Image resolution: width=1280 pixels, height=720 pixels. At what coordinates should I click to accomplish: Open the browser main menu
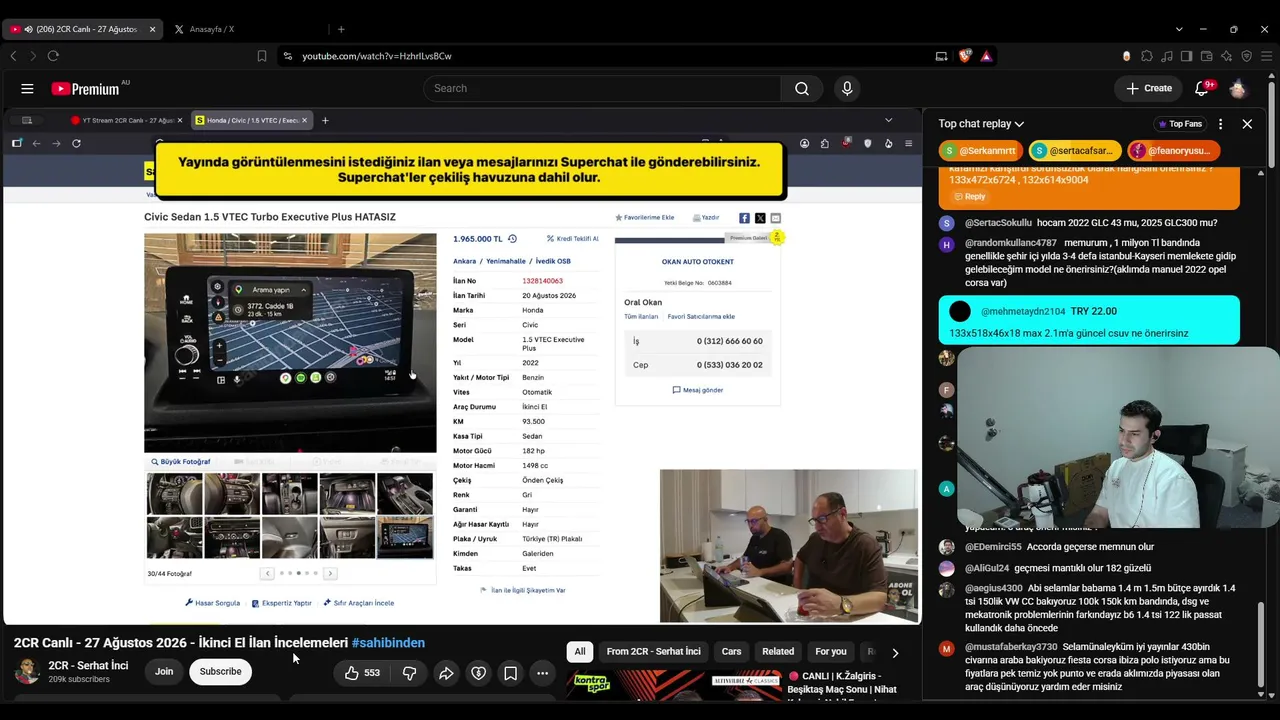[x=1266, y=56]
